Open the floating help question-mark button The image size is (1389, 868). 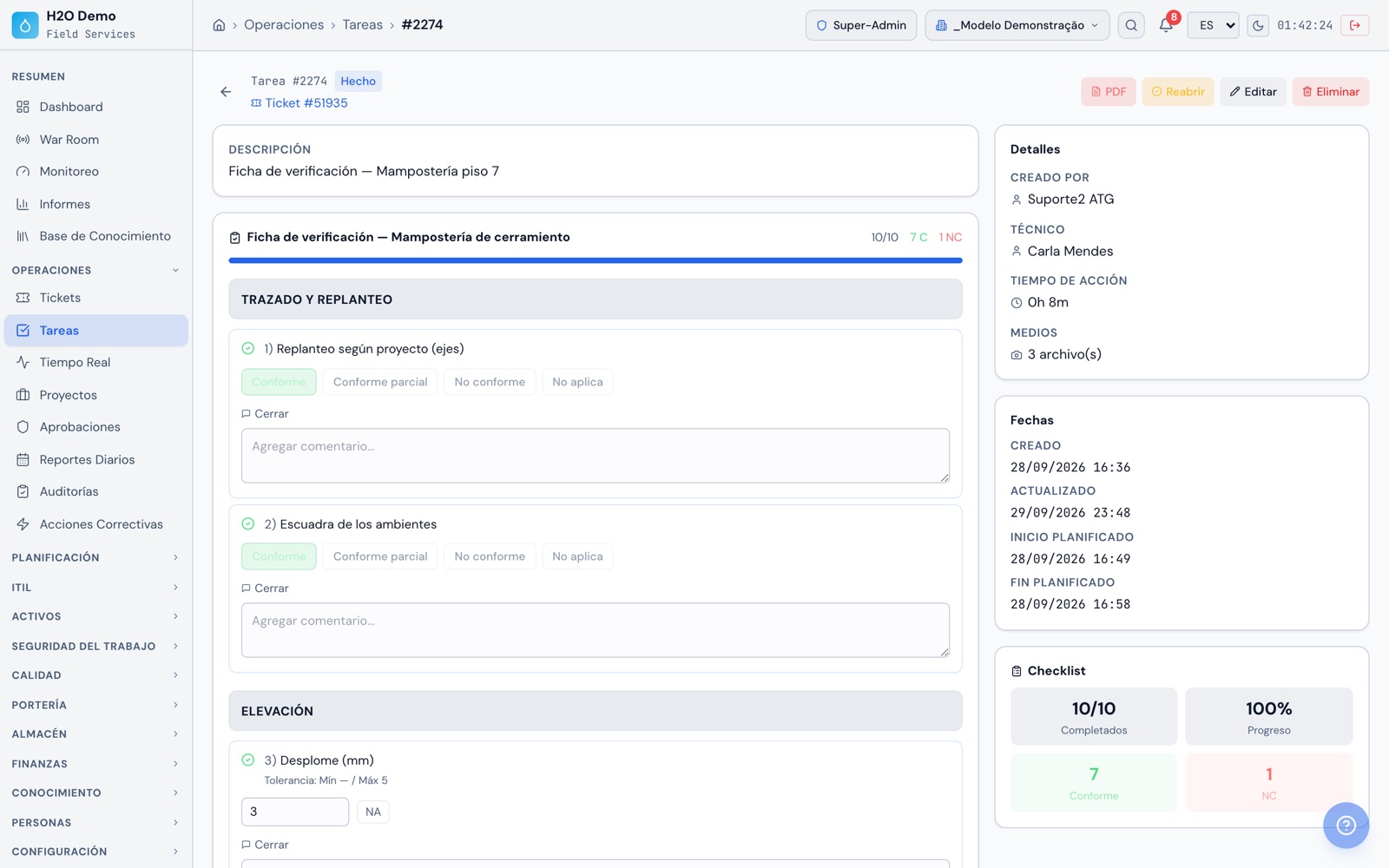[x=1346, y=825]
